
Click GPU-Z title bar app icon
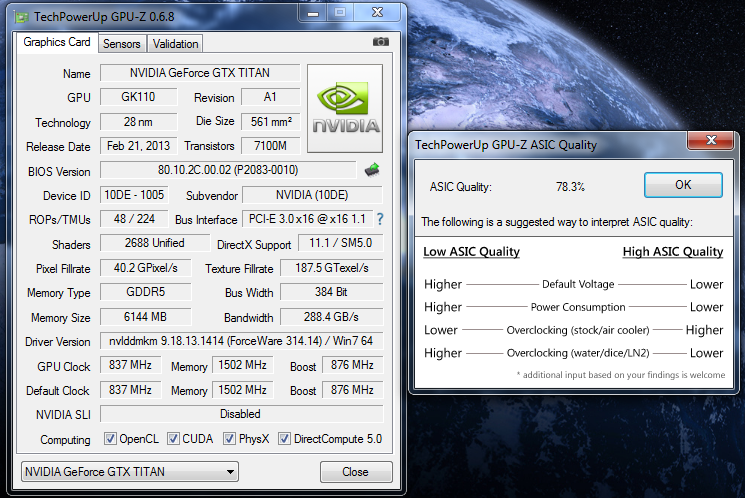pyautogui.click(x=22, y=15)
